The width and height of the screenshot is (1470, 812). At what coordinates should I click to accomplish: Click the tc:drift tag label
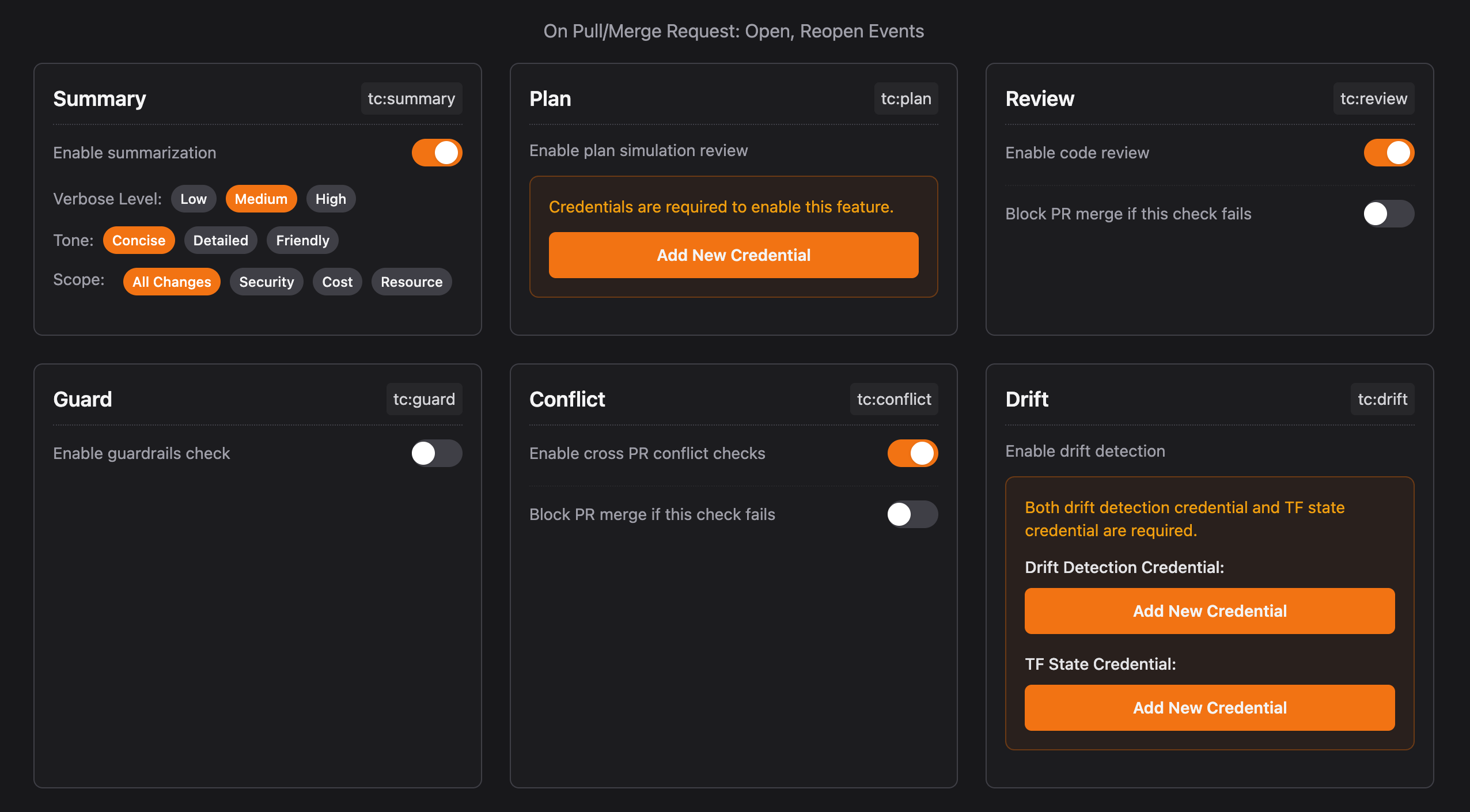pyautogui.click(x=1382, y=399)
